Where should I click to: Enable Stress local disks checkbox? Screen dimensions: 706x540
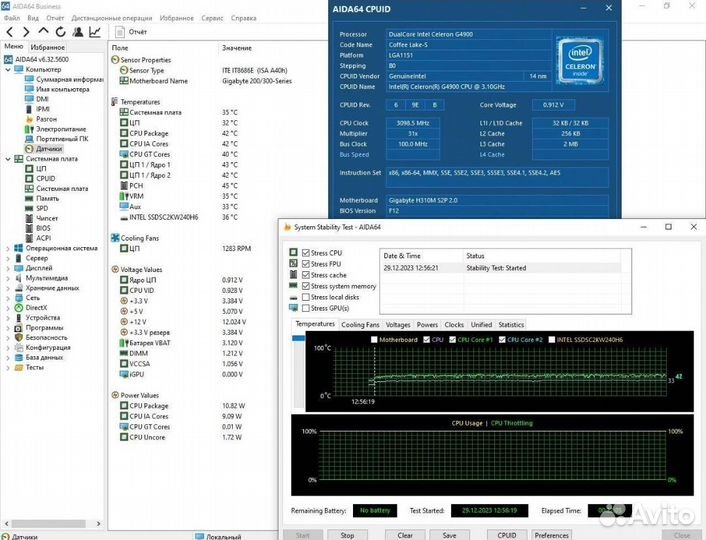point(306,297)
